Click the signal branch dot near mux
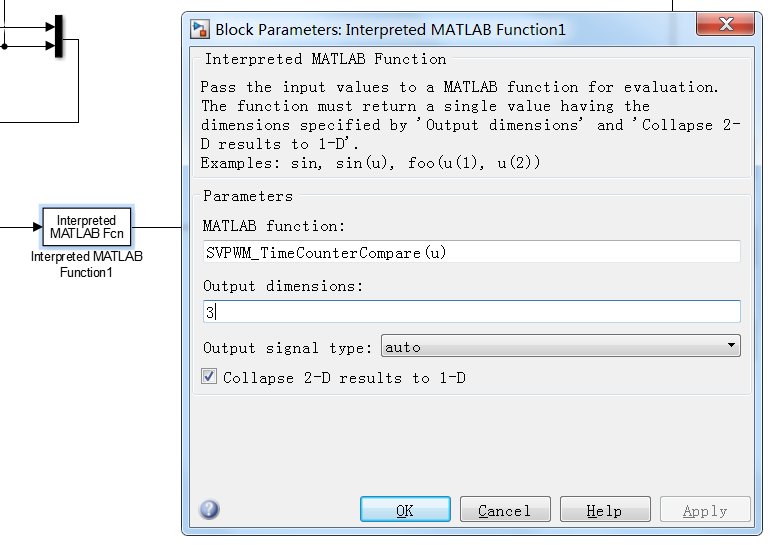The width and height of the screenshot is (779, 545). pyautogui.click(x=4, y=46)
